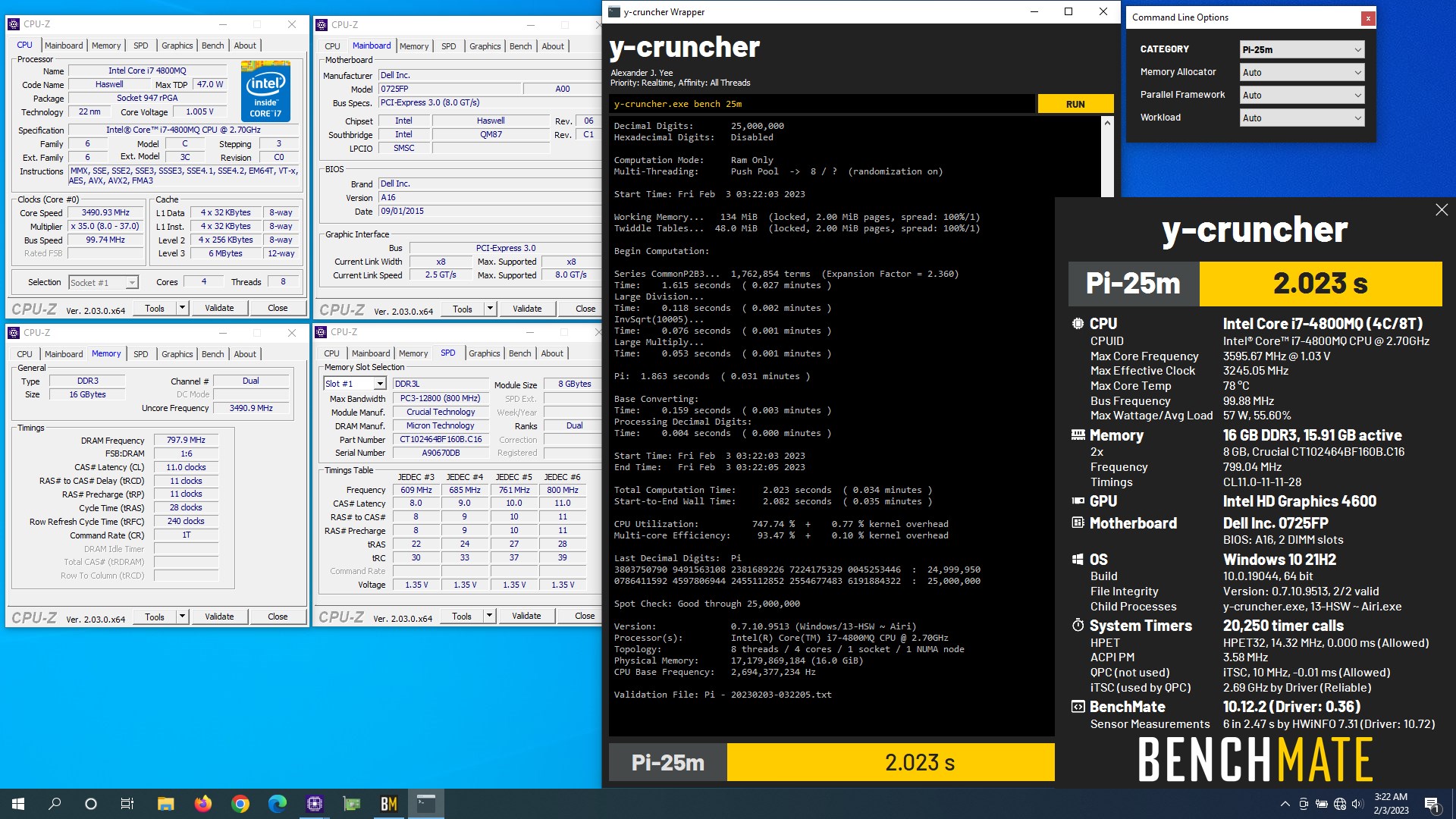Open the Parallel Framework dropdown
The width and height of the screenshot is (1456, 819).
point(1301,95)
